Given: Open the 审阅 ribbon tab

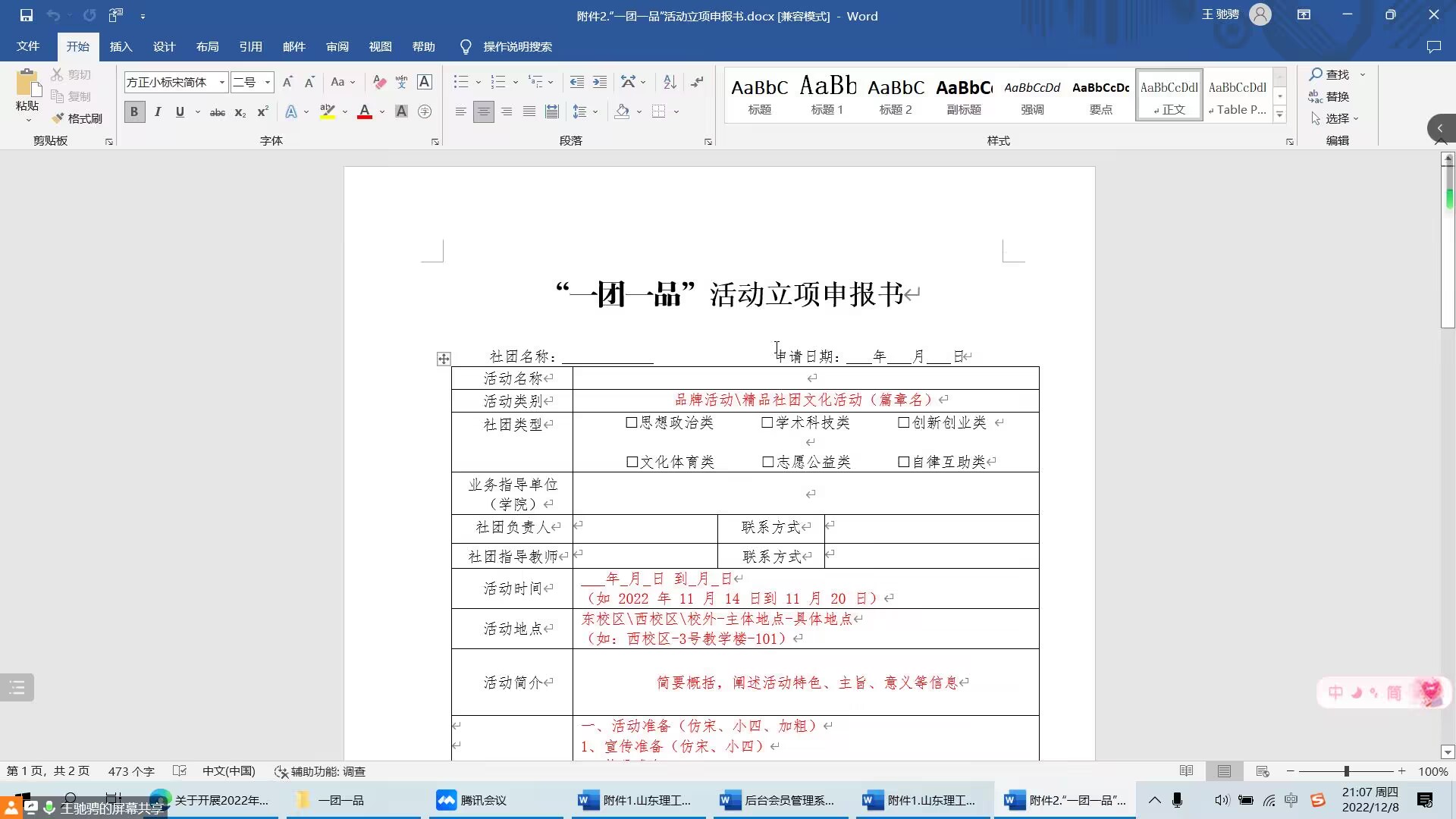Looking at the screenshot, I should [x=337, y=47].
